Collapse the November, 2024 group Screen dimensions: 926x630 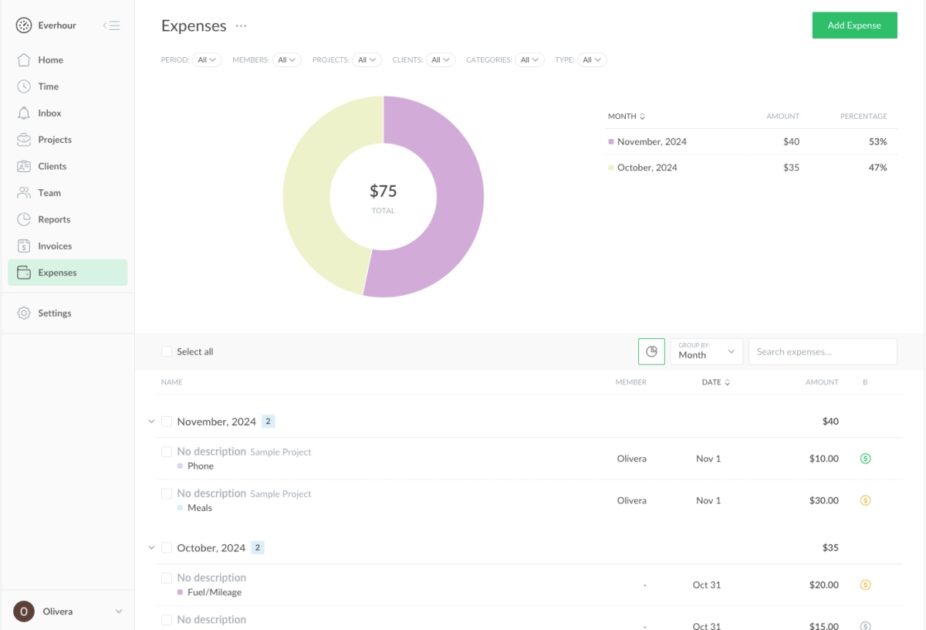click(151, 421)
